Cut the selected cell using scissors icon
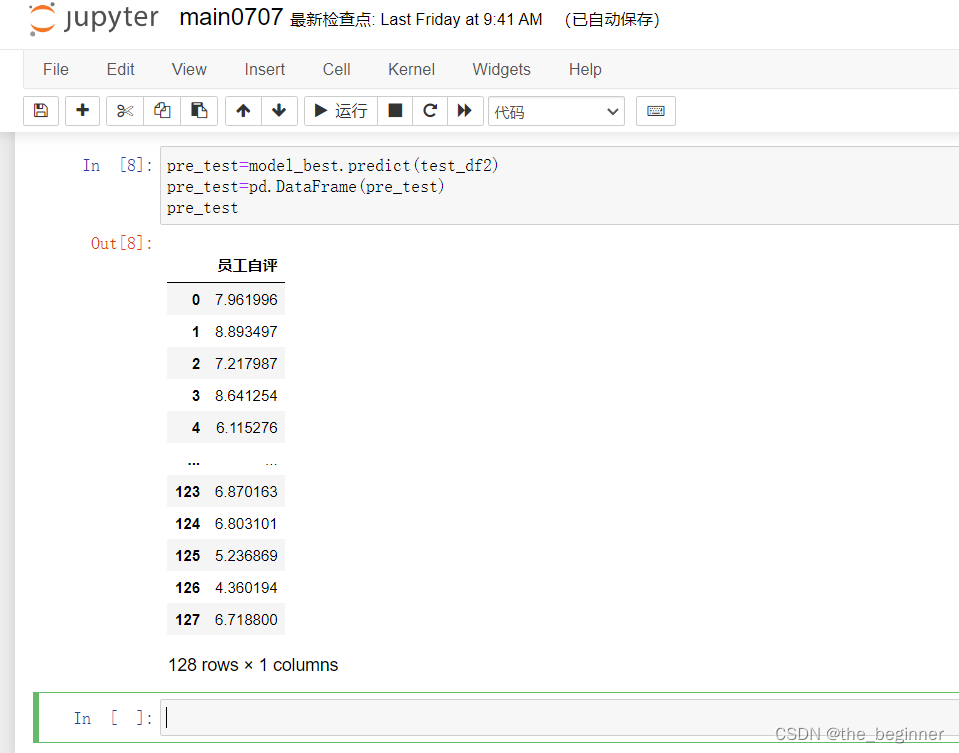This screenshot has width=959, height=753. [124, 110]
